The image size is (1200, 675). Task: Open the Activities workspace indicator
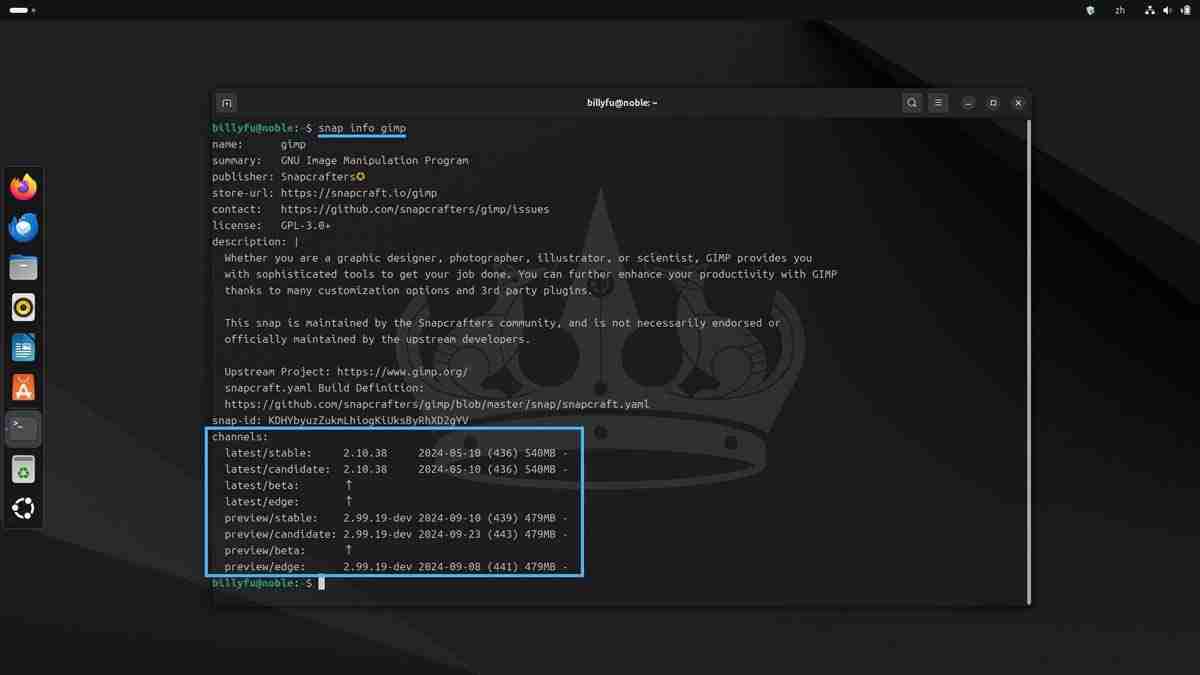[20, 10]
